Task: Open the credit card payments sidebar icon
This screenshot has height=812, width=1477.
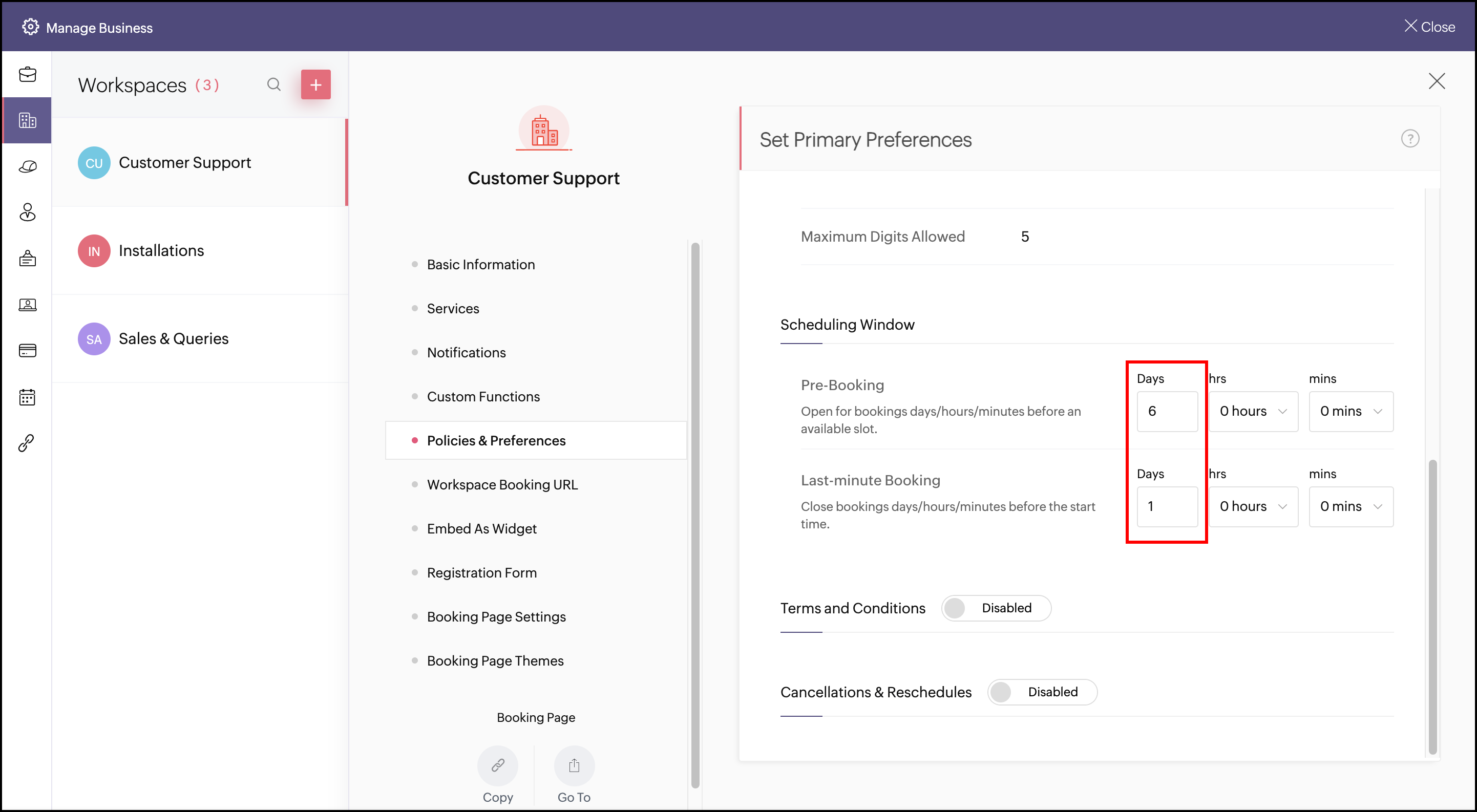Action: point(27,350)
